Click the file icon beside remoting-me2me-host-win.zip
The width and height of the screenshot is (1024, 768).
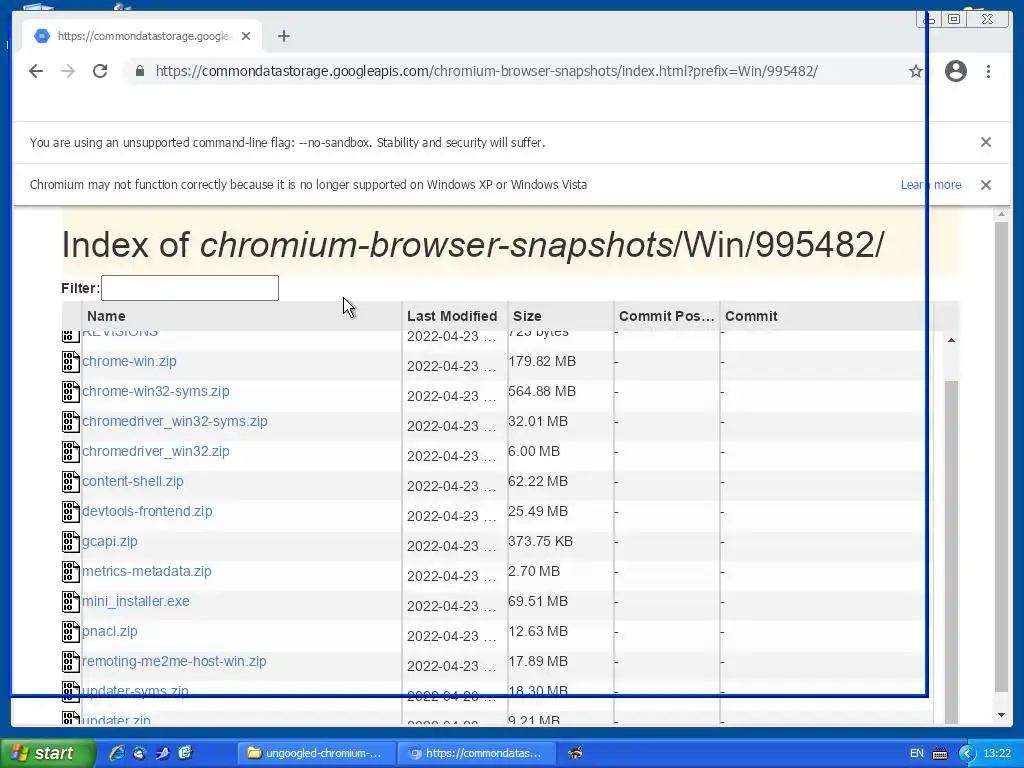71,662
